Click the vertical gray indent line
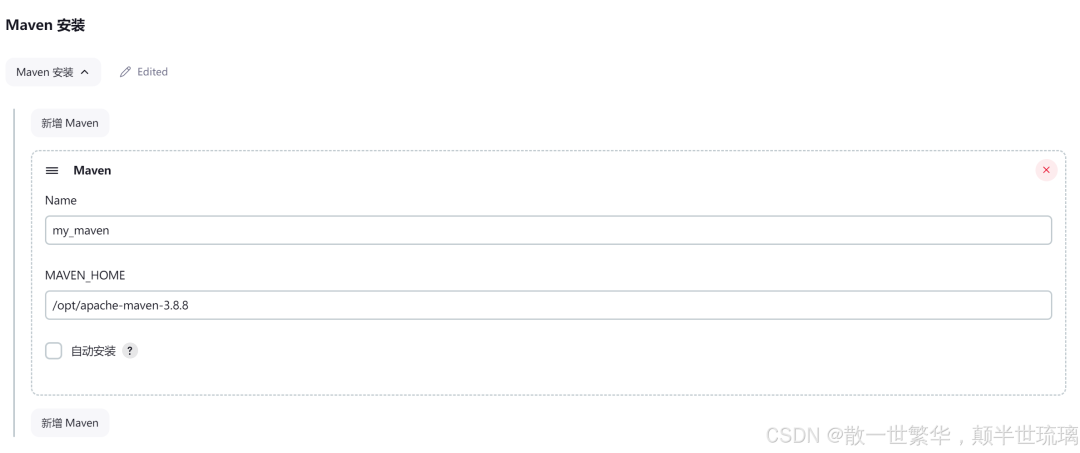This screenshot has width=1080, height=453. 14,272
